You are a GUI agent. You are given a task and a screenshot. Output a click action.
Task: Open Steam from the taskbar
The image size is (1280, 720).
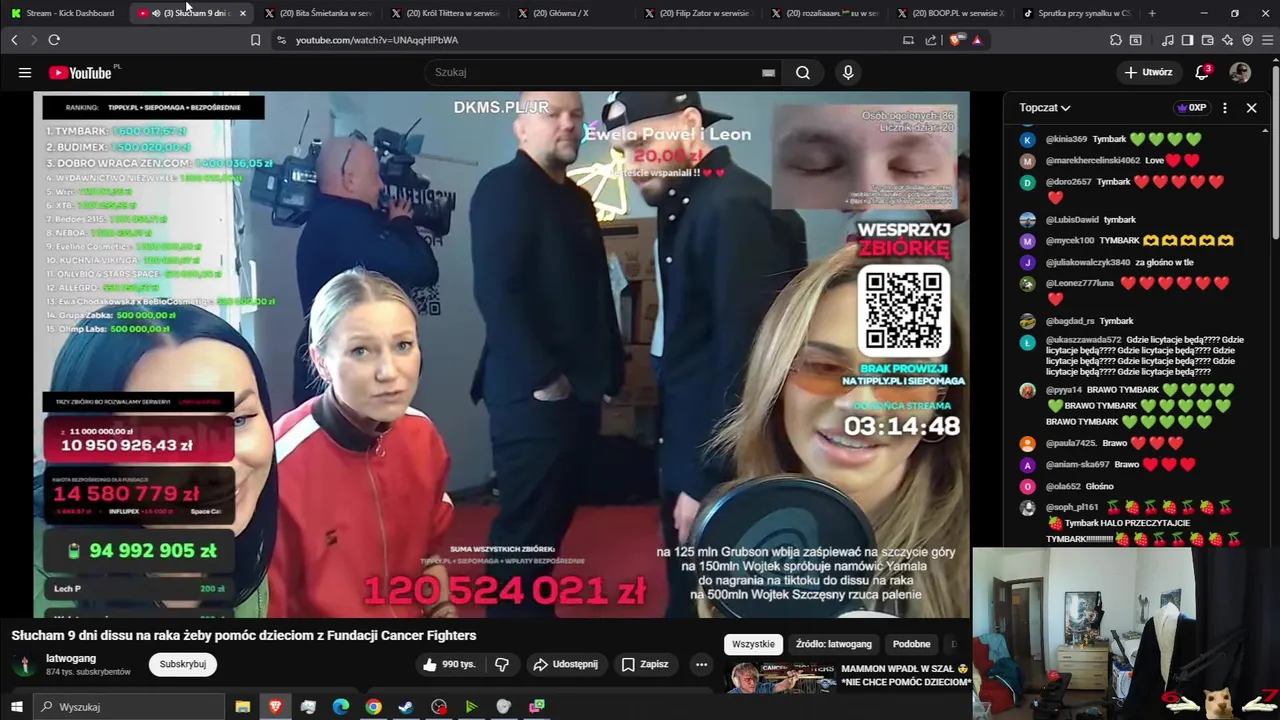[406, 707]
